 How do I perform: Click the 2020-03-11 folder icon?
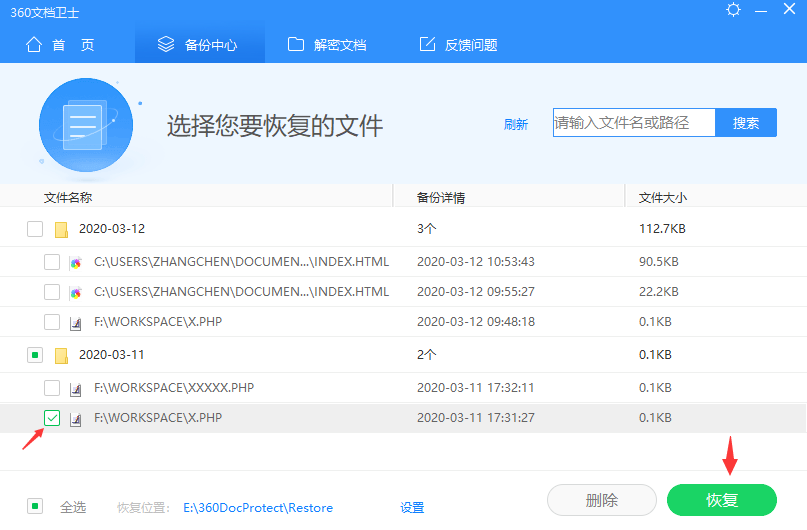coord(61,355)
